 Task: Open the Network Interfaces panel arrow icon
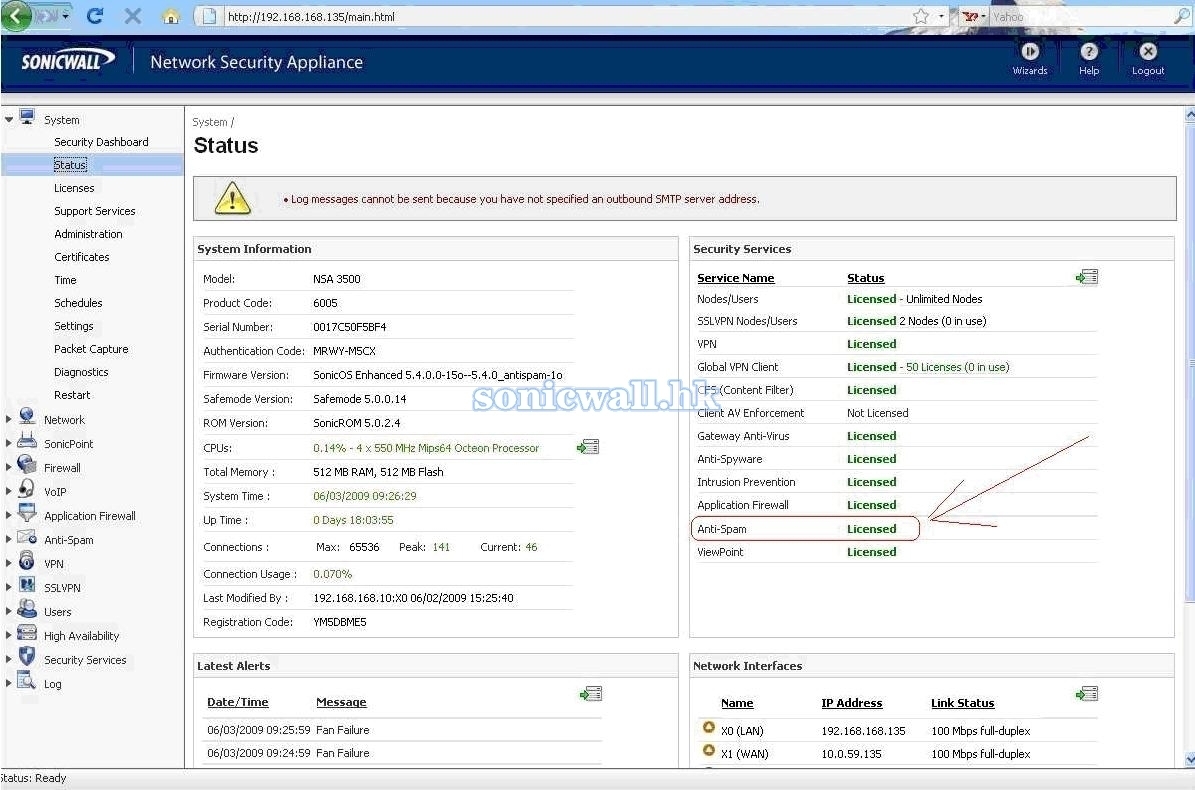pyautogui.click(x=1087, y=694)
